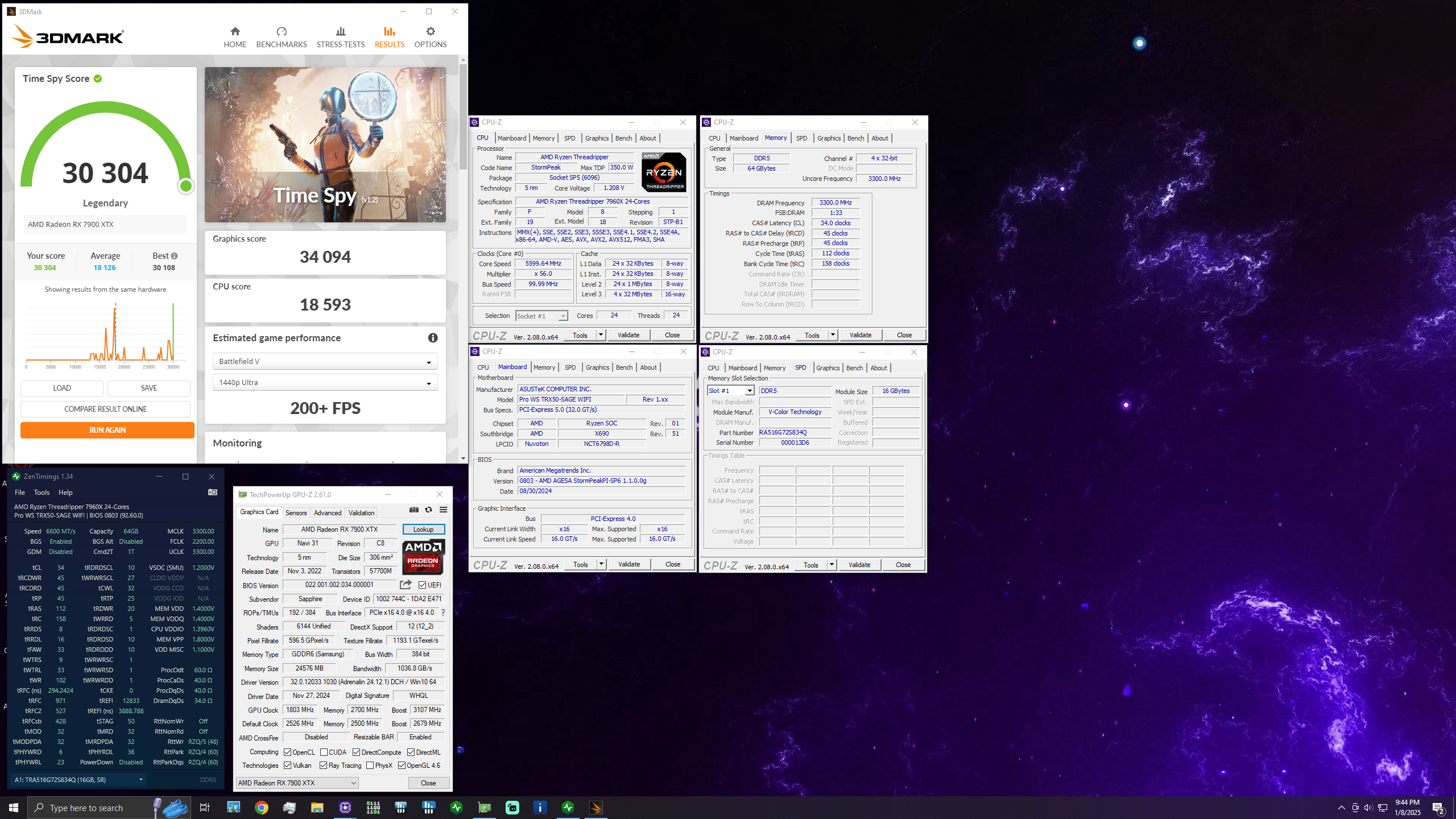The height and width of the screenshot is (819, 1456).
Task: Click Bus Interface question mark in GPU-Z
Action: click(443, 613)
